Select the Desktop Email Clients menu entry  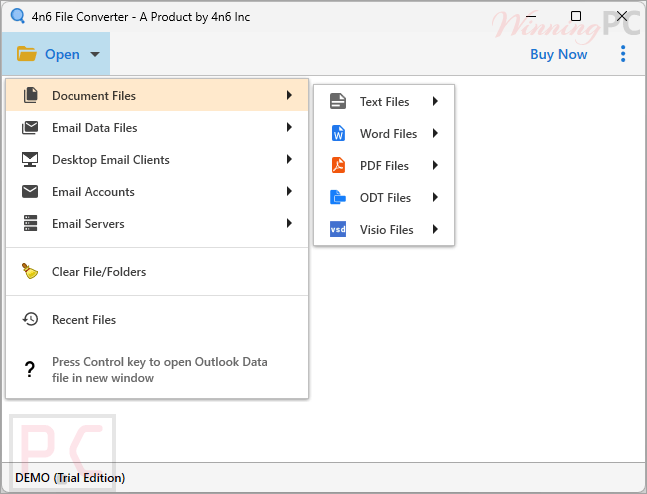157,160
